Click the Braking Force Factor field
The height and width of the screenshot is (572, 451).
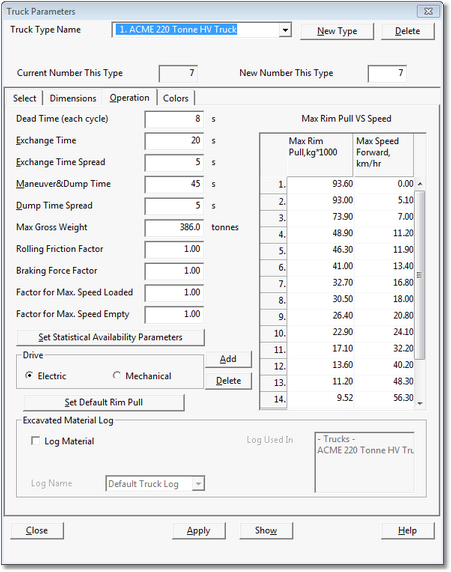[x=174, y=271]
